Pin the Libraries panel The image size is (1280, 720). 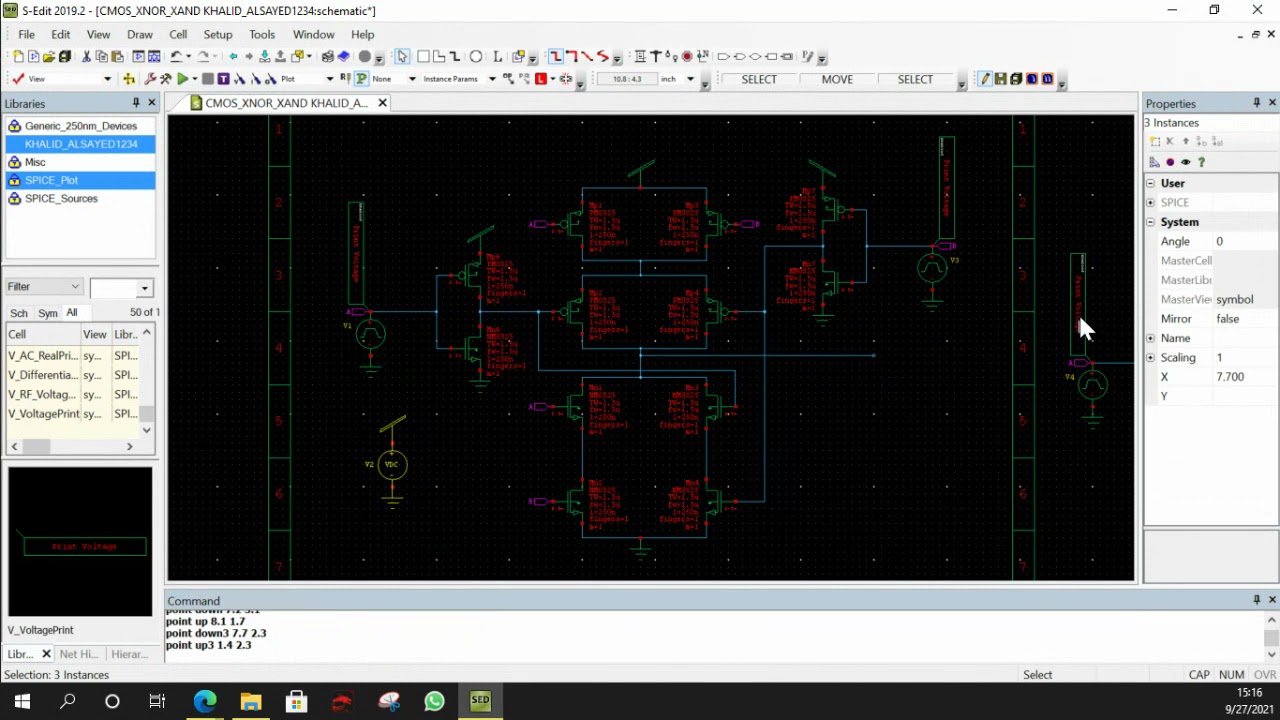[x=136, y=103]
